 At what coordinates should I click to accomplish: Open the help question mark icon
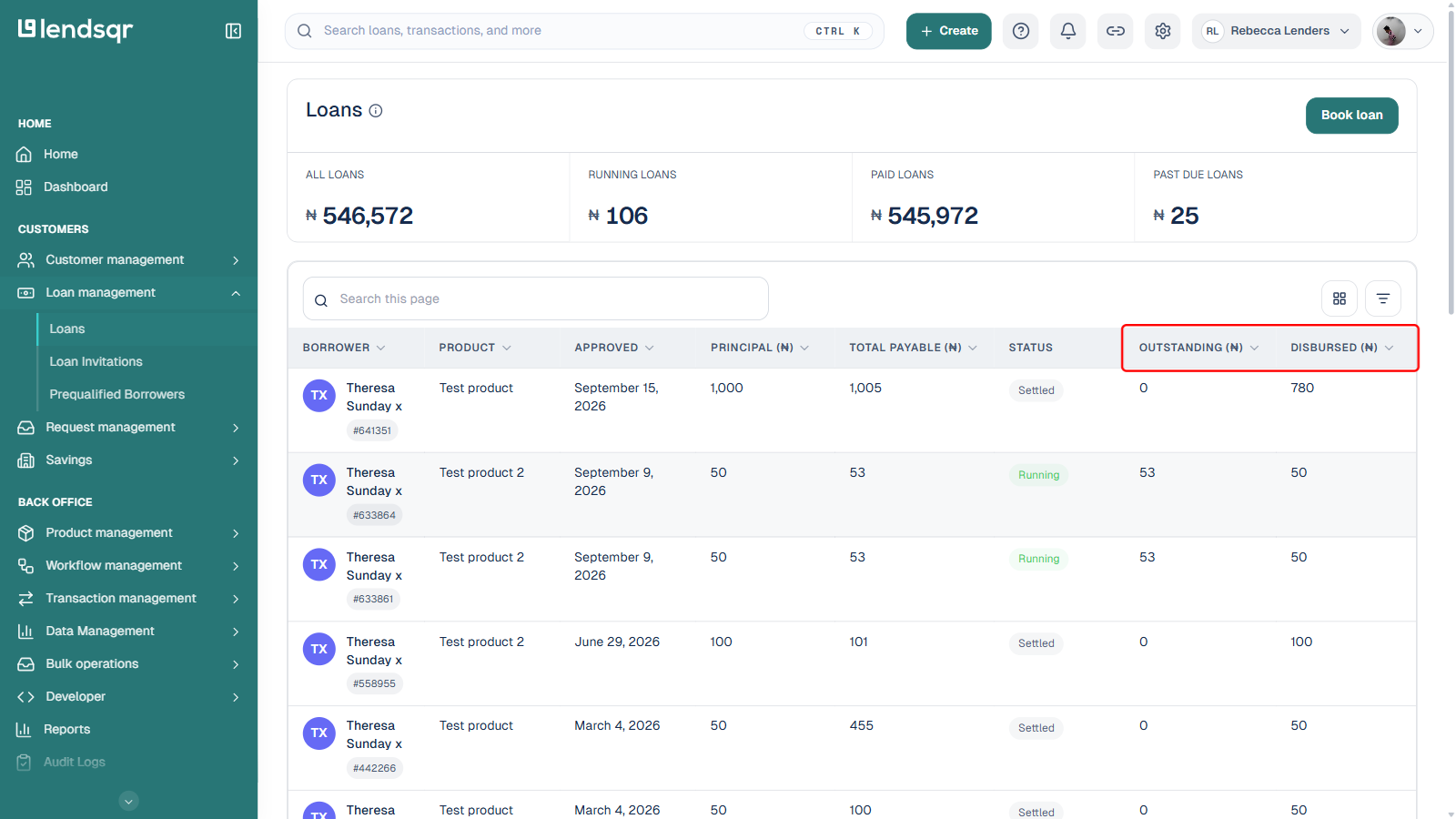(1021, 31)
